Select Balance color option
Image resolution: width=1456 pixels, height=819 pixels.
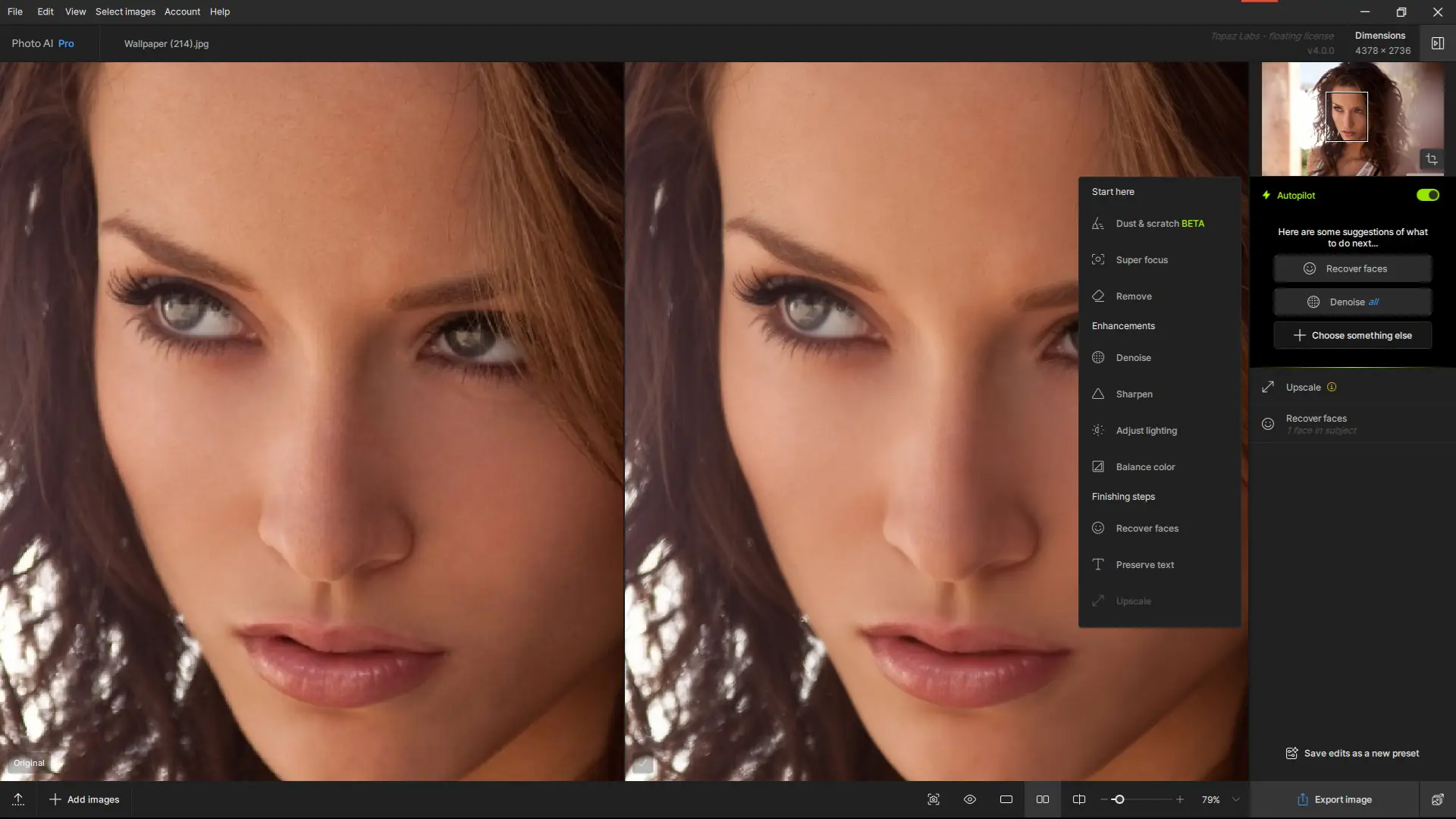(1145, 467)
